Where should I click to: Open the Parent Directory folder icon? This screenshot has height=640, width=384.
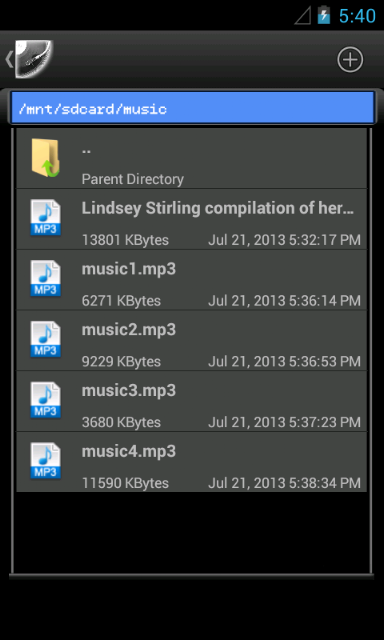pos(45,158)
